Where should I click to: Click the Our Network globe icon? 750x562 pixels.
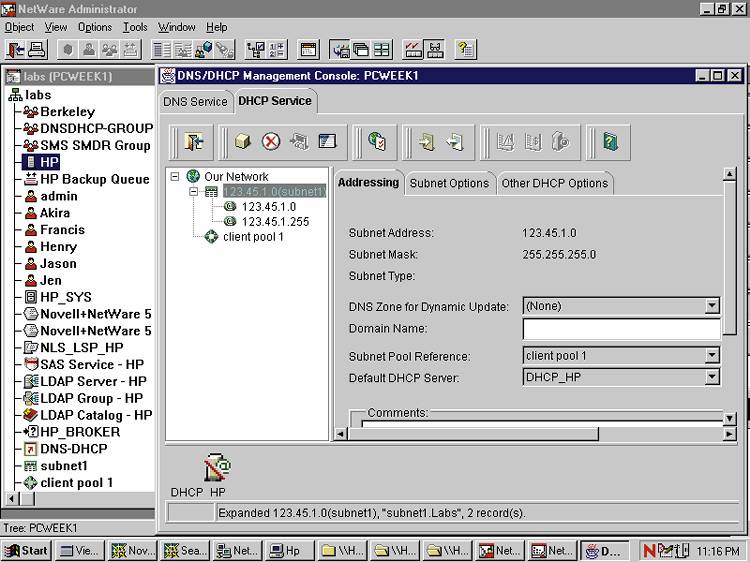tap(193, 176)
